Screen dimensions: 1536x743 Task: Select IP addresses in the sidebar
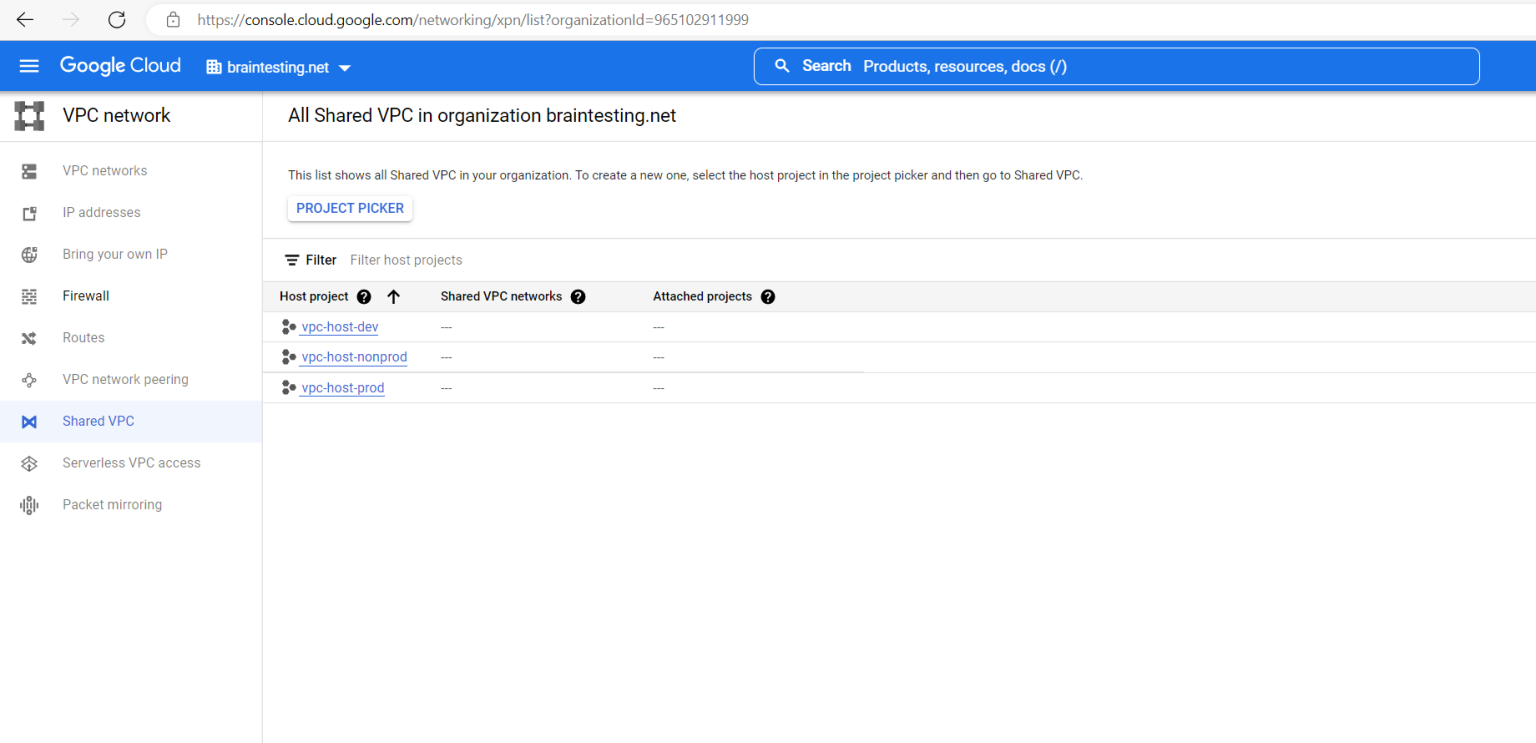point(101,212)
